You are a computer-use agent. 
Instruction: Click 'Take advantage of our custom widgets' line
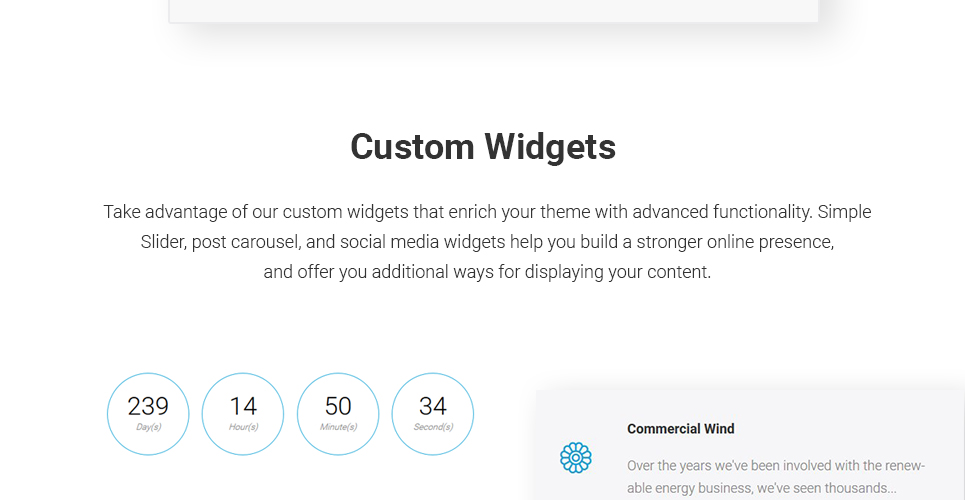pyautogui.click(x=487, y=212)
